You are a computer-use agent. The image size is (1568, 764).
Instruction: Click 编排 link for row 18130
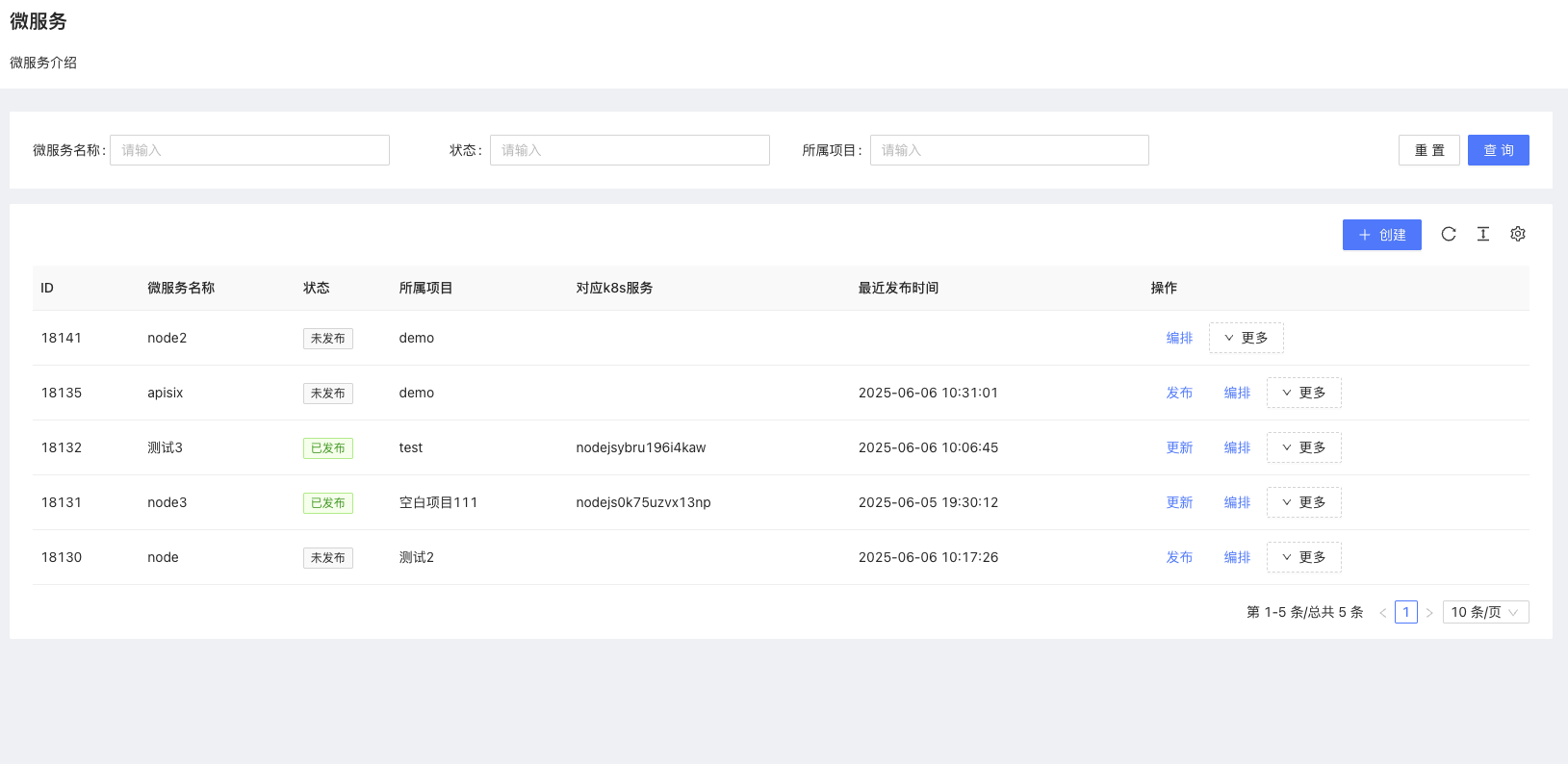pos(1237,557)
